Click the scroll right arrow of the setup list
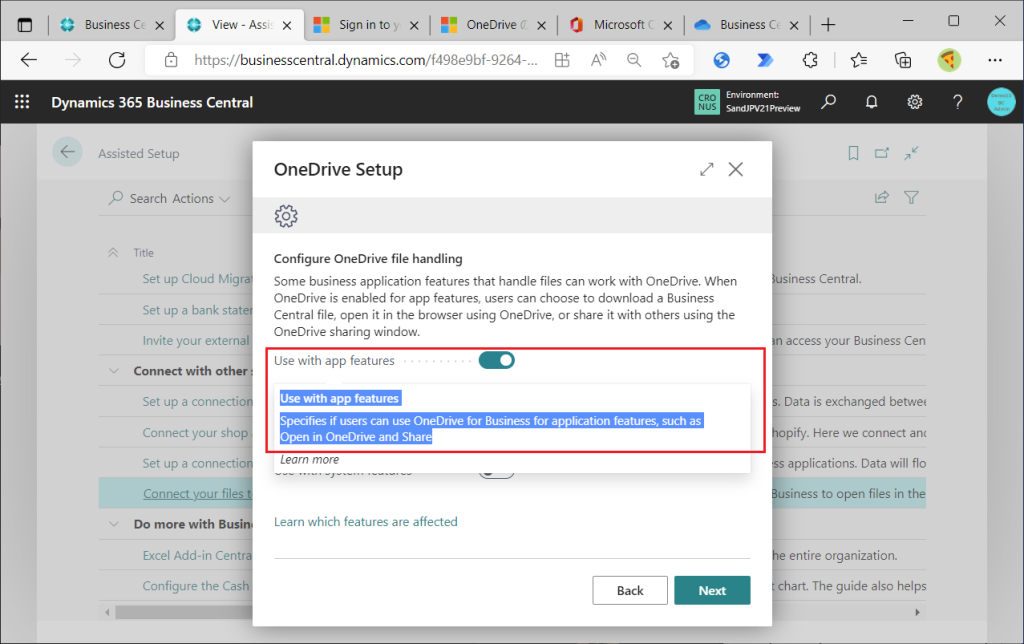Viewport: 1024px width, 644px height. pyautogui.click(x=917, y=613)
